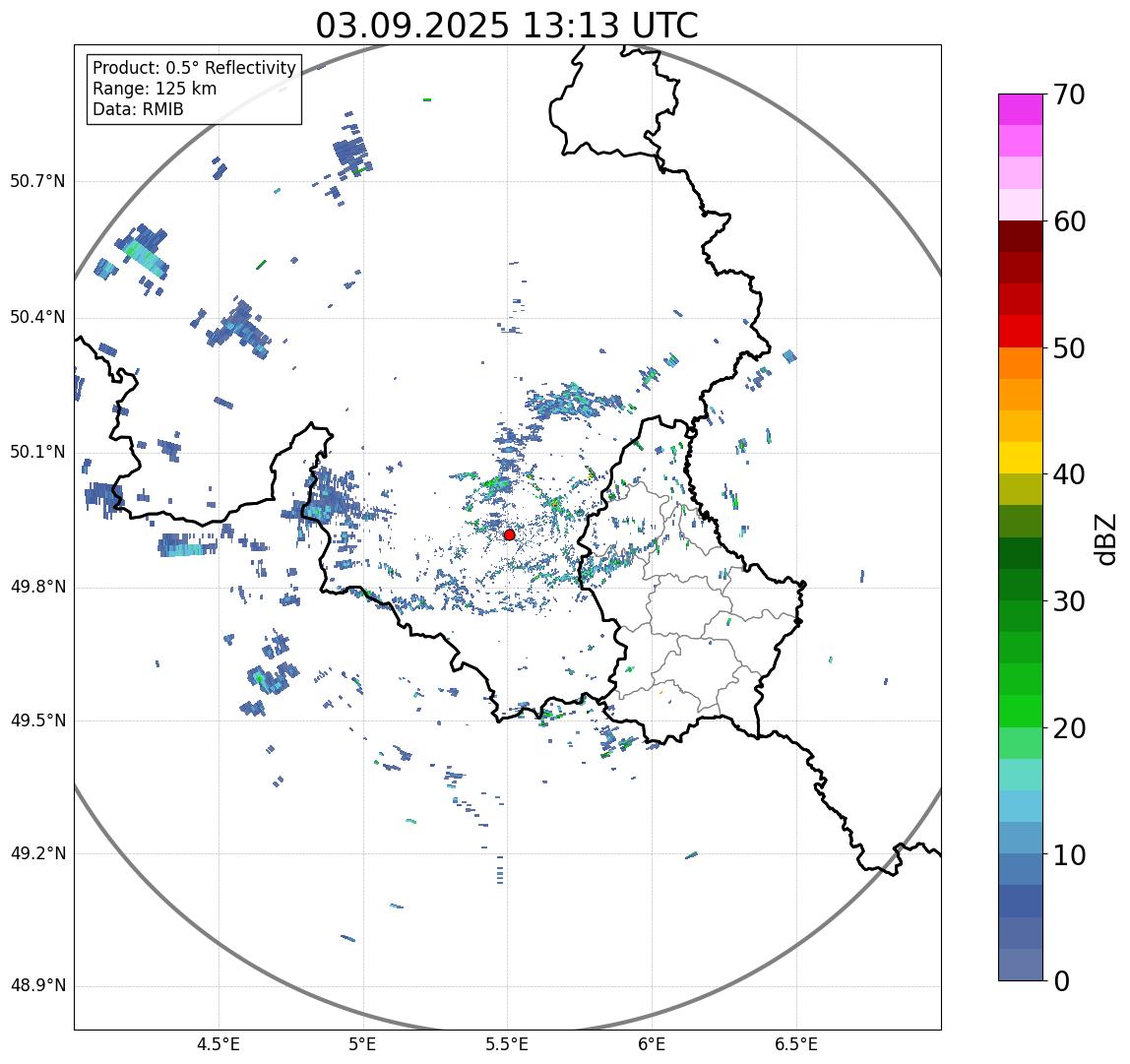The height and width of the screenshot is (1064, 1130).
Task: Click the bright red colorbar segment above 50
Action: tap(1021, 331)
